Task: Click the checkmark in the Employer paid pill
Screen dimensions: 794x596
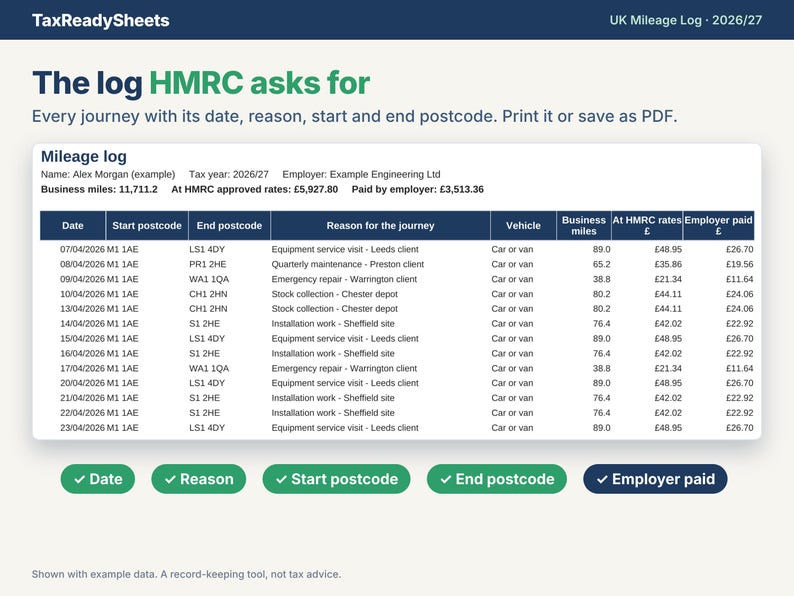Action: coord(602,479)
